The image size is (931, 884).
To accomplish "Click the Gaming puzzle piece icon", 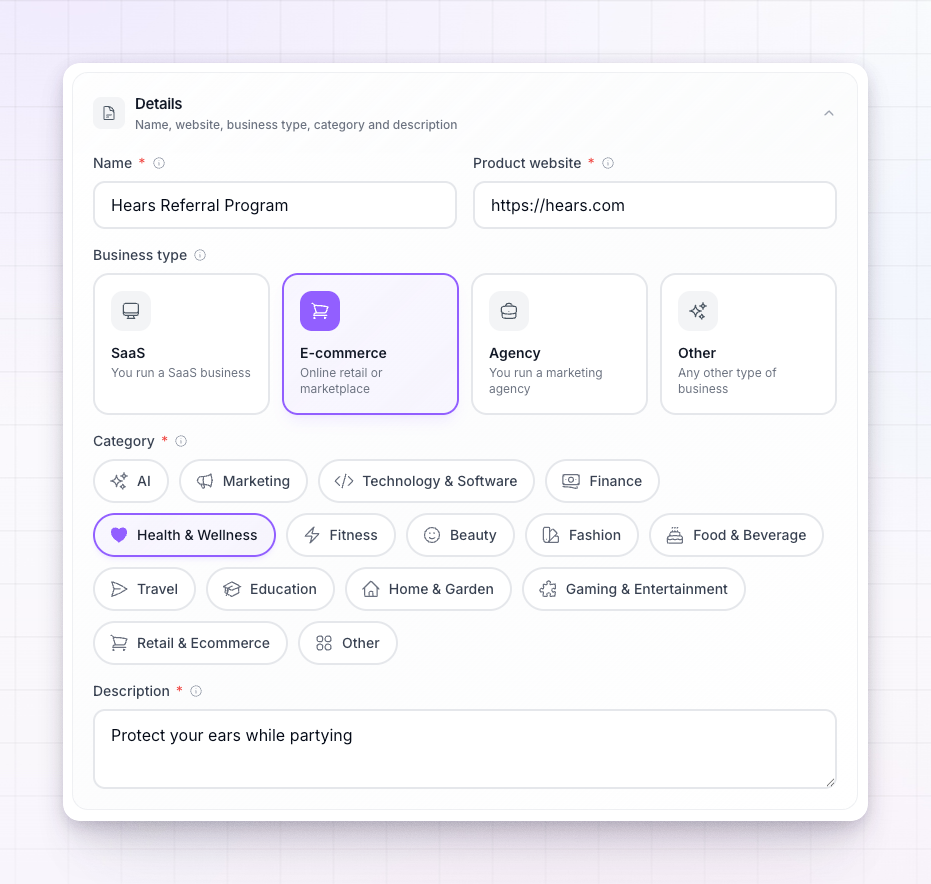I will tap(548, 589).
